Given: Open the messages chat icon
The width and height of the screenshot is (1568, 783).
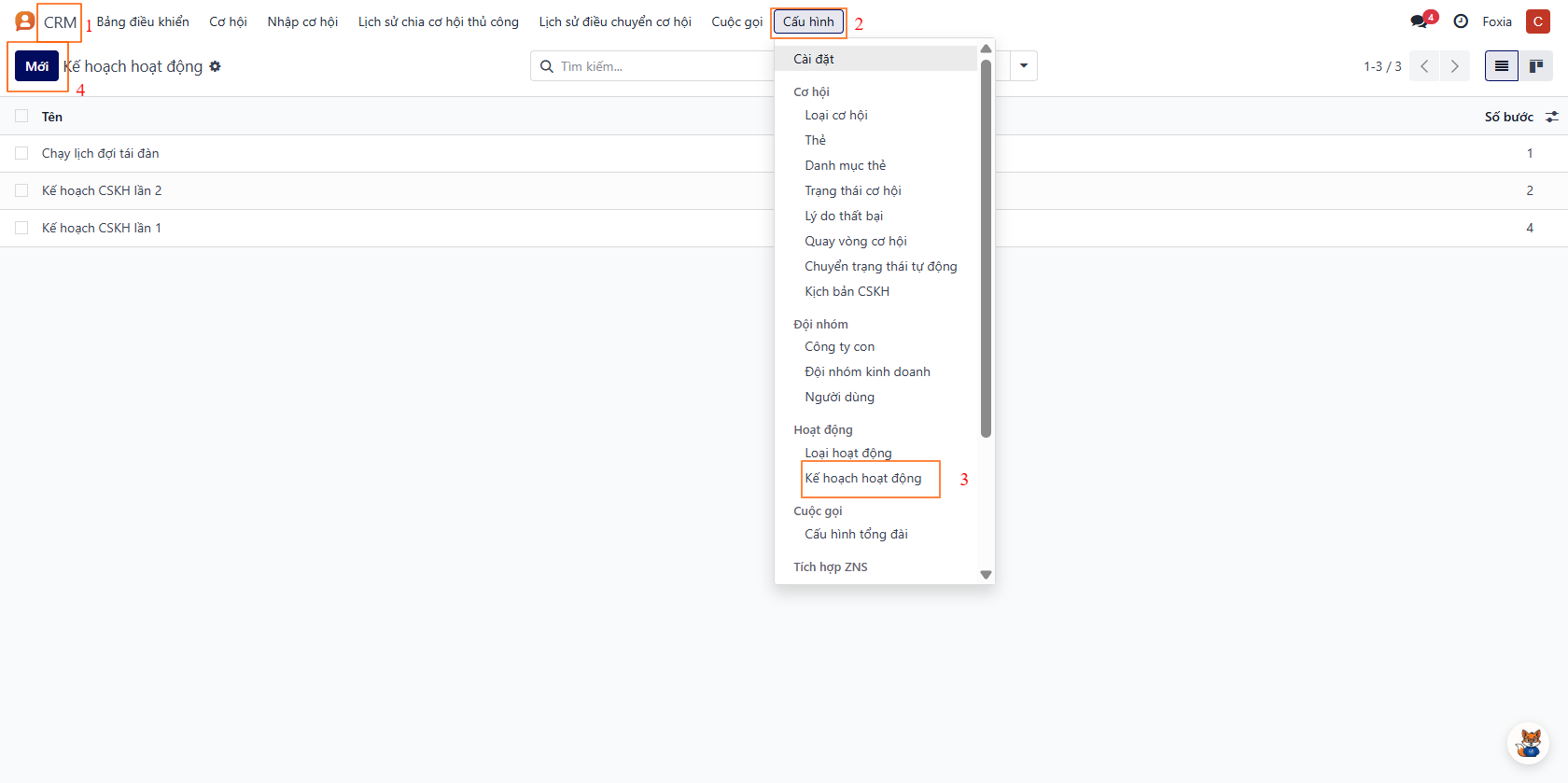Looking at the screenshot, I should point(1421,21).
